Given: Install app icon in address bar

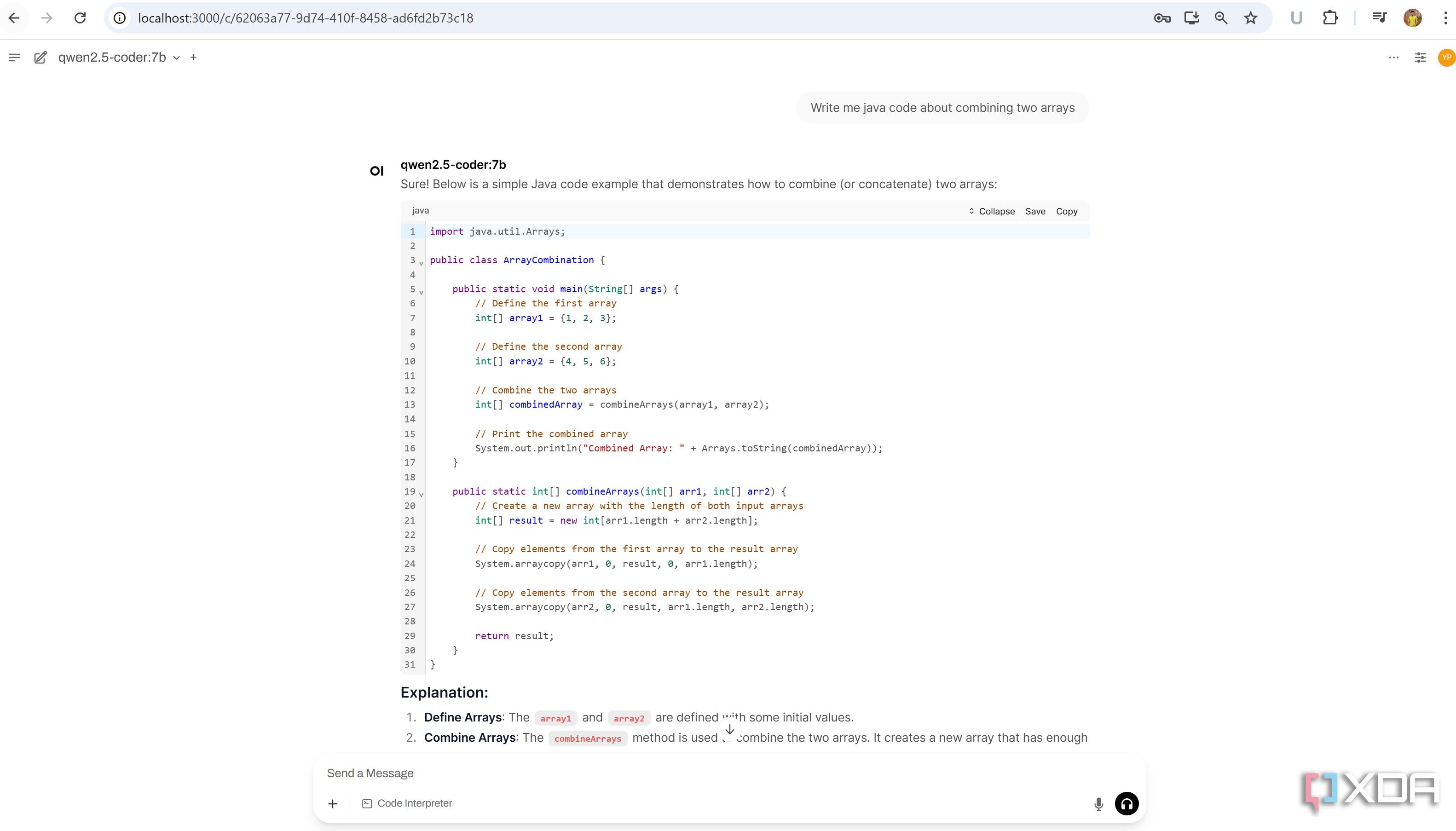Looking at the screenshot, I should pos(1192,18).
